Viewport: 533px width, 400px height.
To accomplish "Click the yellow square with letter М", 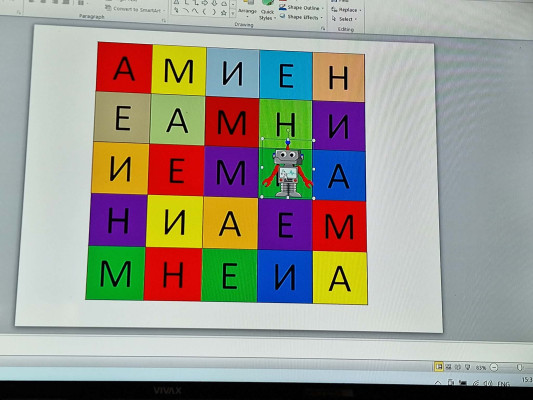I will pyautogui.click(x=179, y=70).
